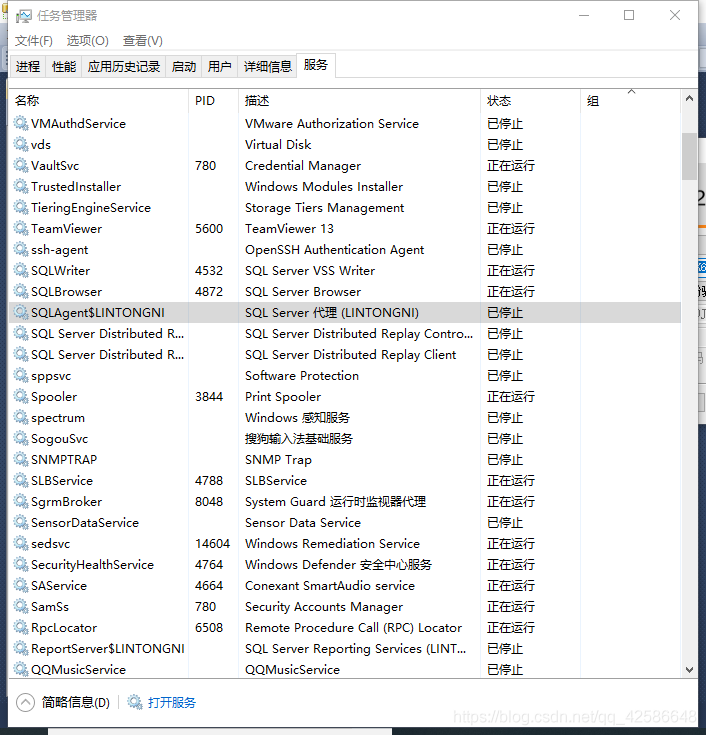Screen dimensions: 706x735
Task: Switch to the 性能 tab
Action: [64, 67]
